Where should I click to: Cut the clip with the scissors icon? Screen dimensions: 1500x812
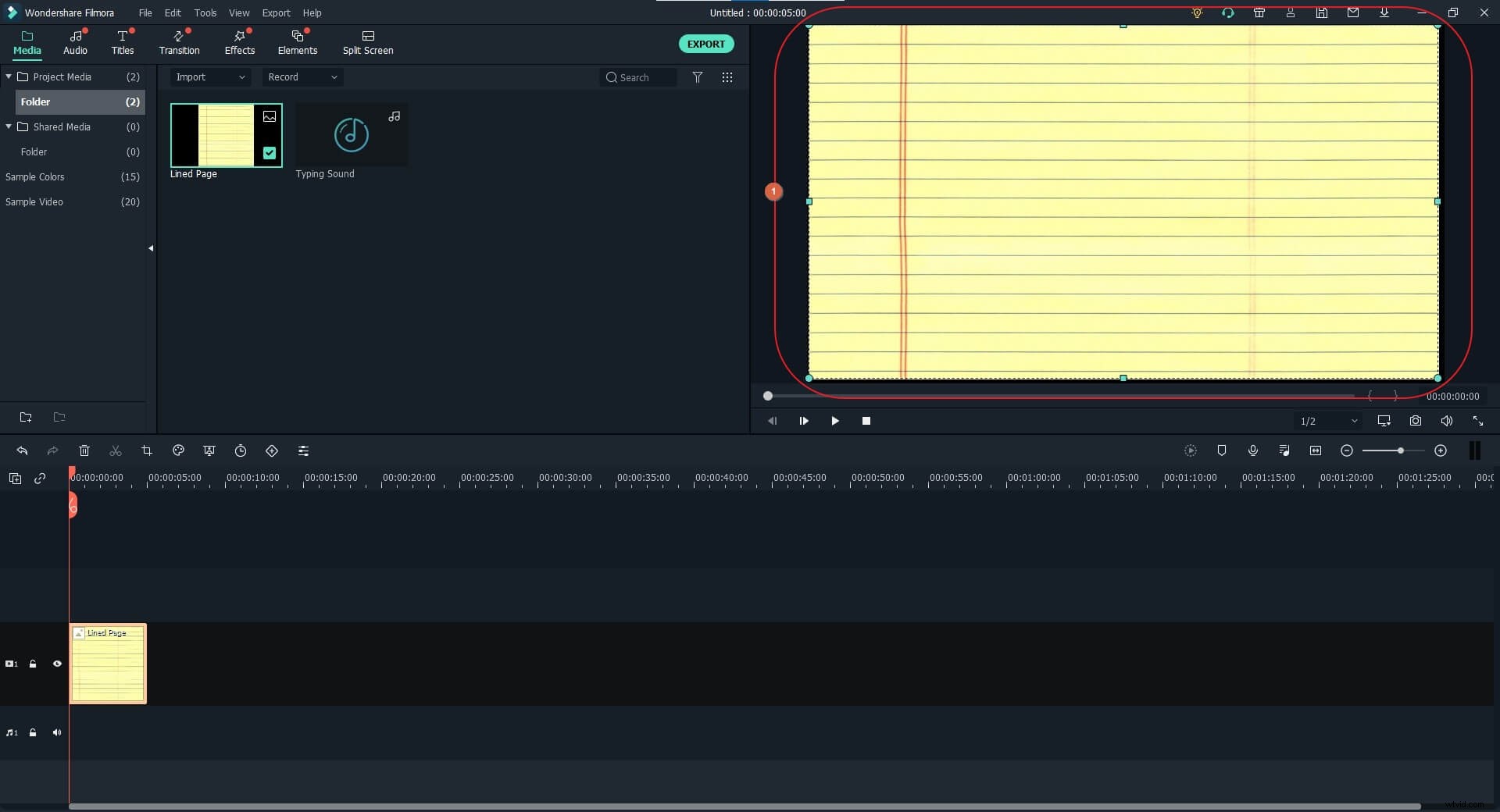tap(115, 451)
